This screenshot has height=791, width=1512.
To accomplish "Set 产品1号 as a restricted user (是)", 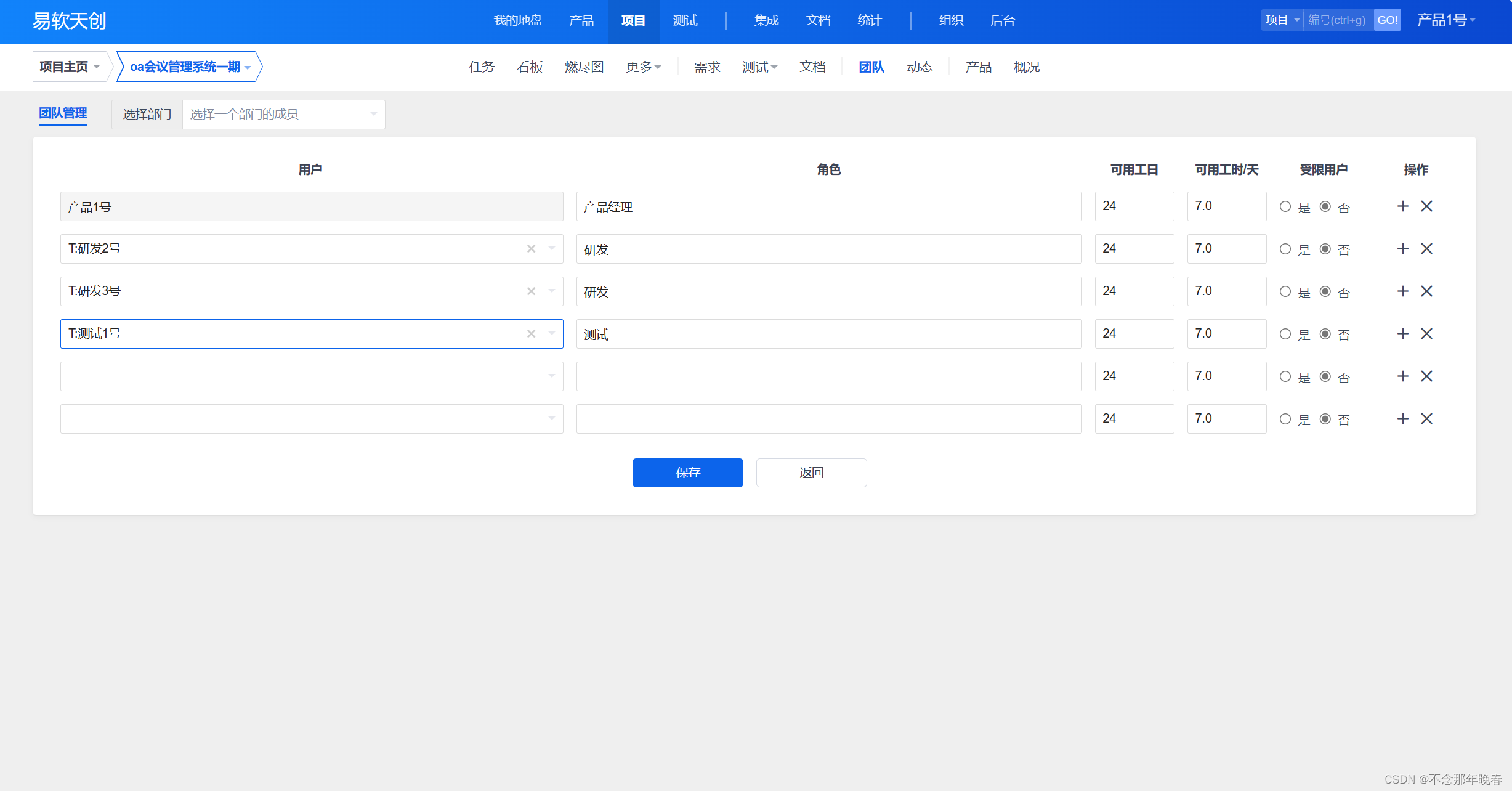I will click(x=1285, y=207).
